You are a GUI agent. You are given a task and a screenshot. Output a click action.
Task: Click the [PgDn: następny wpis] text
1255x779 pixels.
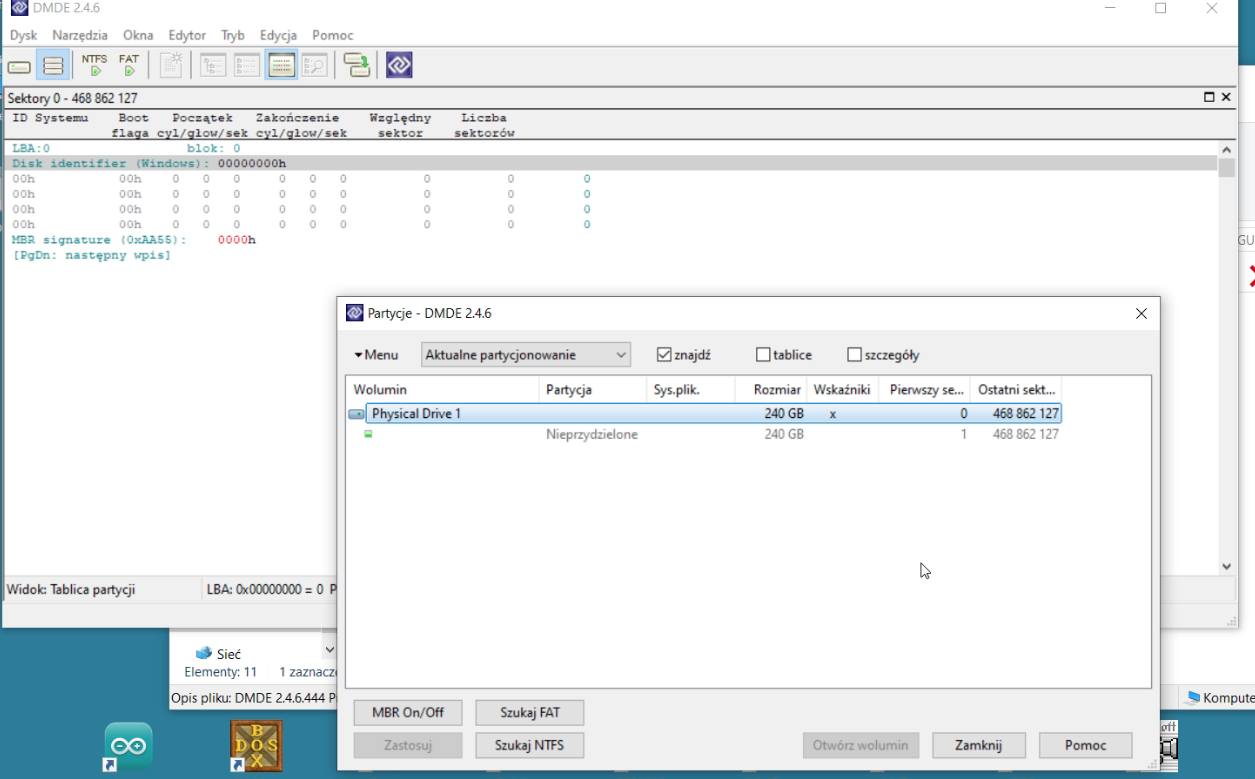click(91, 255)
